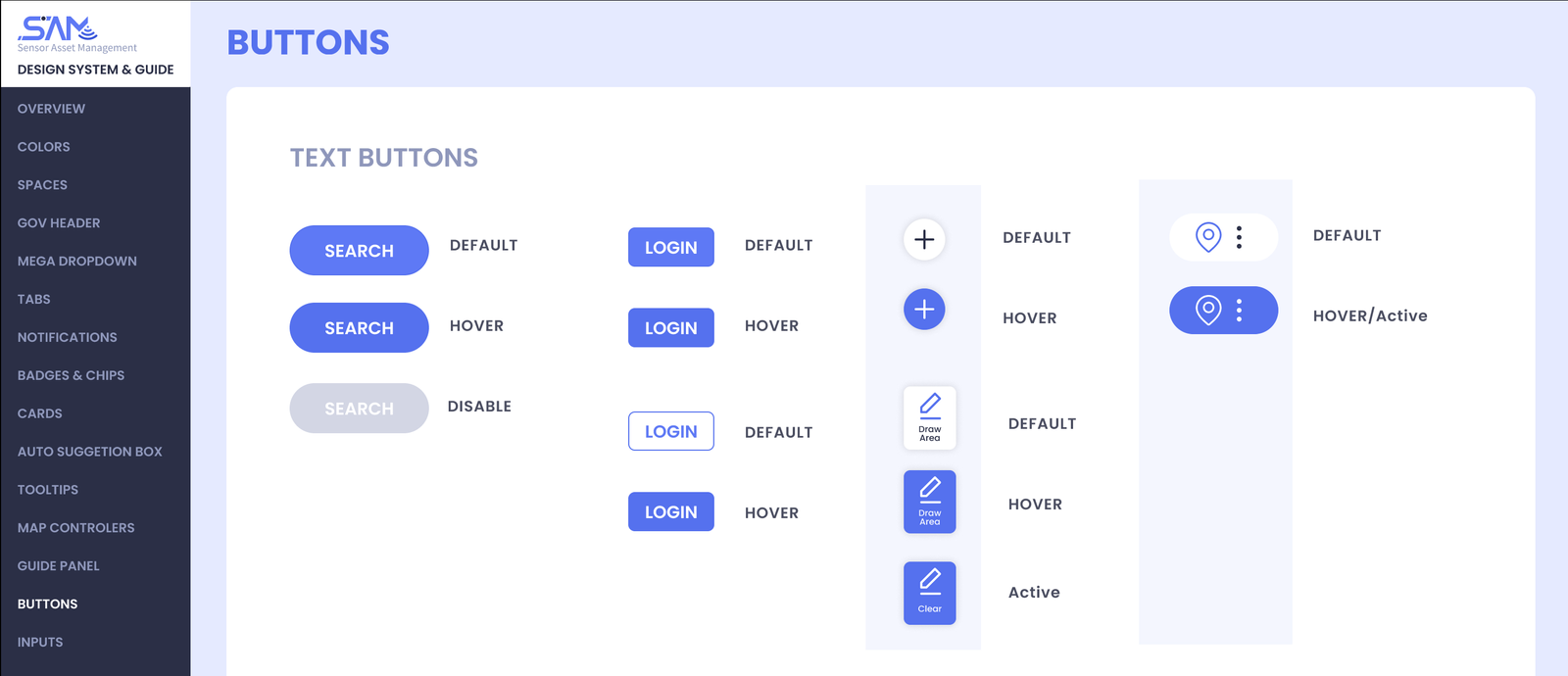Click the filled default LOGIN button

[x=671, y=247]
